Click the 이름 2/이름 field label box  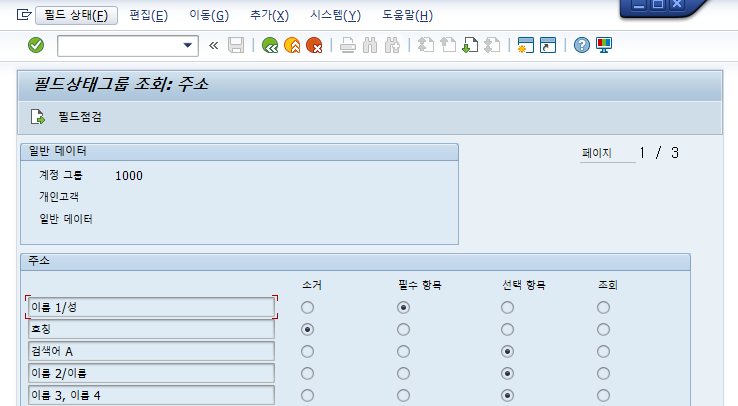(x=152, y=374)
